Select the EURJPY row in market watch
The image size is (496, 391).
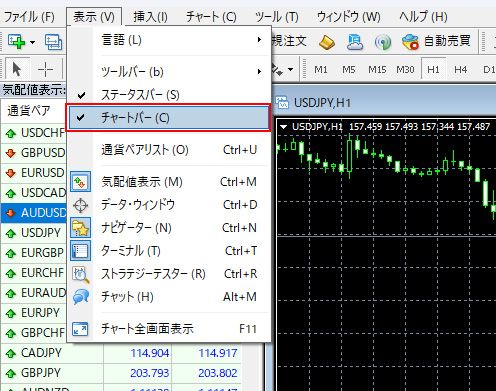coord(34,313)
